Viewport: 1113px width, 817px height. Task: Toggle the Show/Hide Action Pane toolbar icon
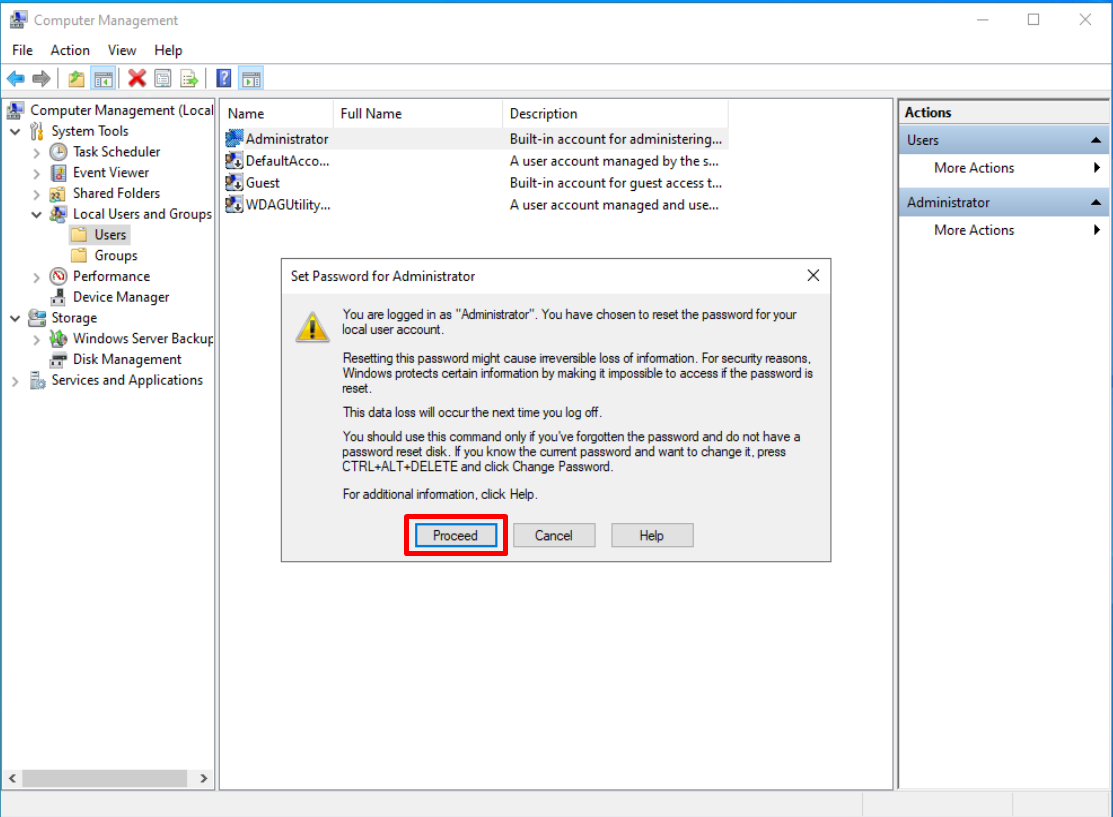(251, 79)
